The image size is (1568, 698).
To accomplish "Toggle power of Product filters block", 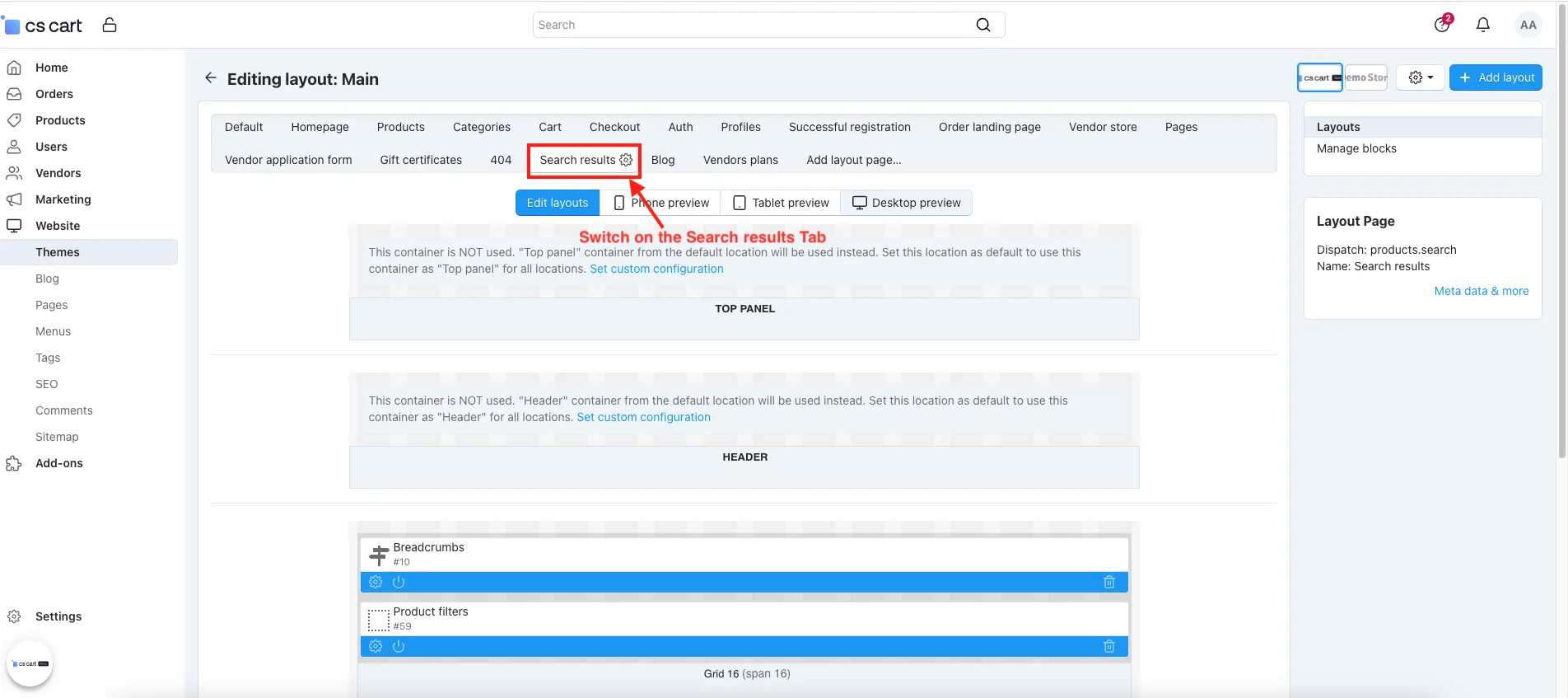I will tap(399, 646).
